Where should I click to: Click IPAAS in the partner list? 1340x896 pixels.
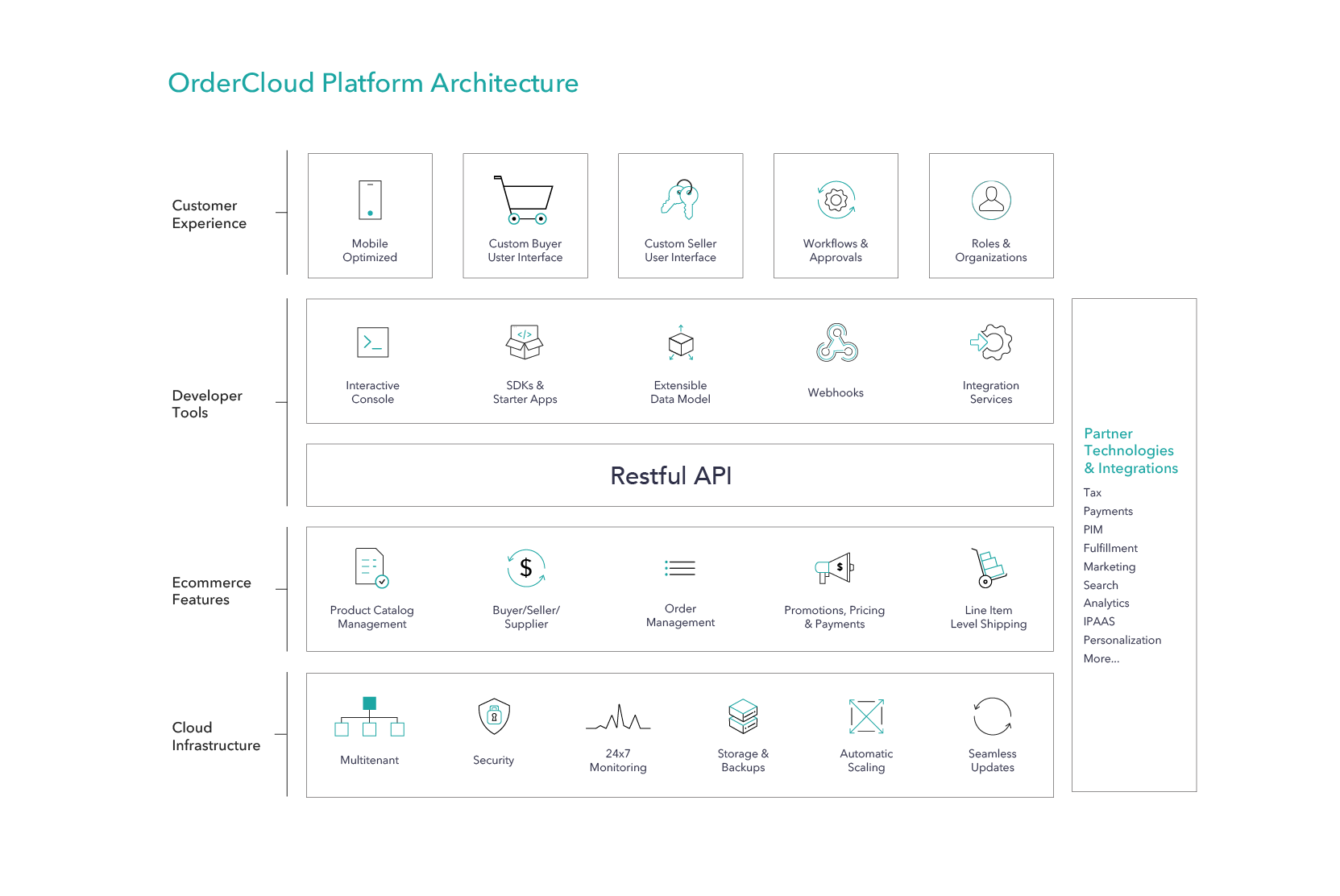coord(1099,621)
